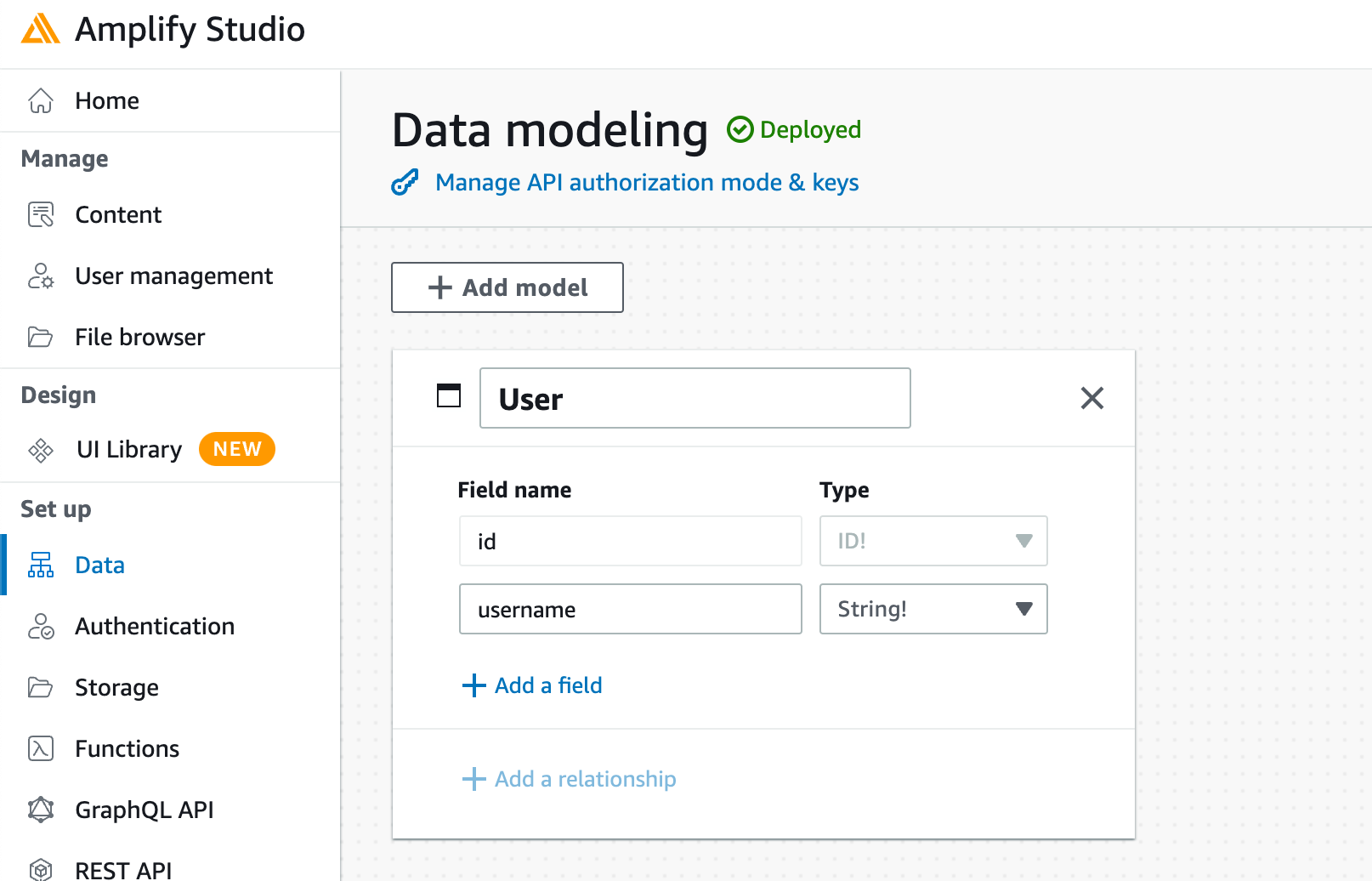1372x881 pixels.
Task: Click the Add model button
Action: click(x=507, y=287)
